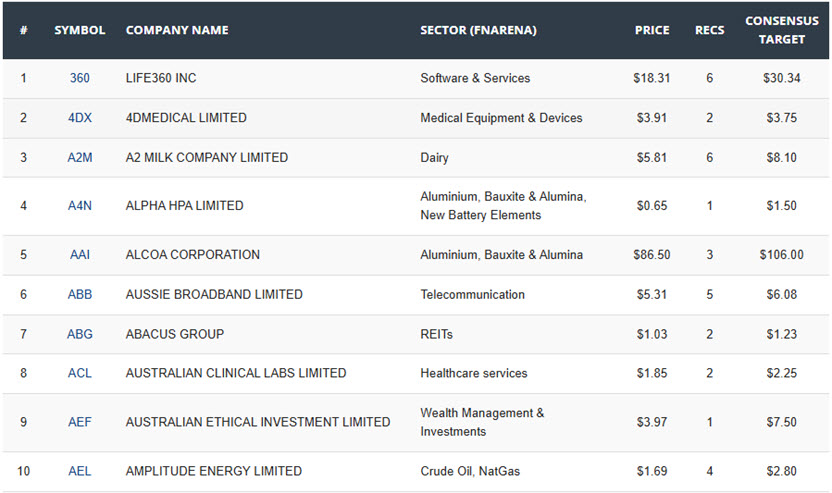
Task: Click the RECS column header
Action: (709, 30)
